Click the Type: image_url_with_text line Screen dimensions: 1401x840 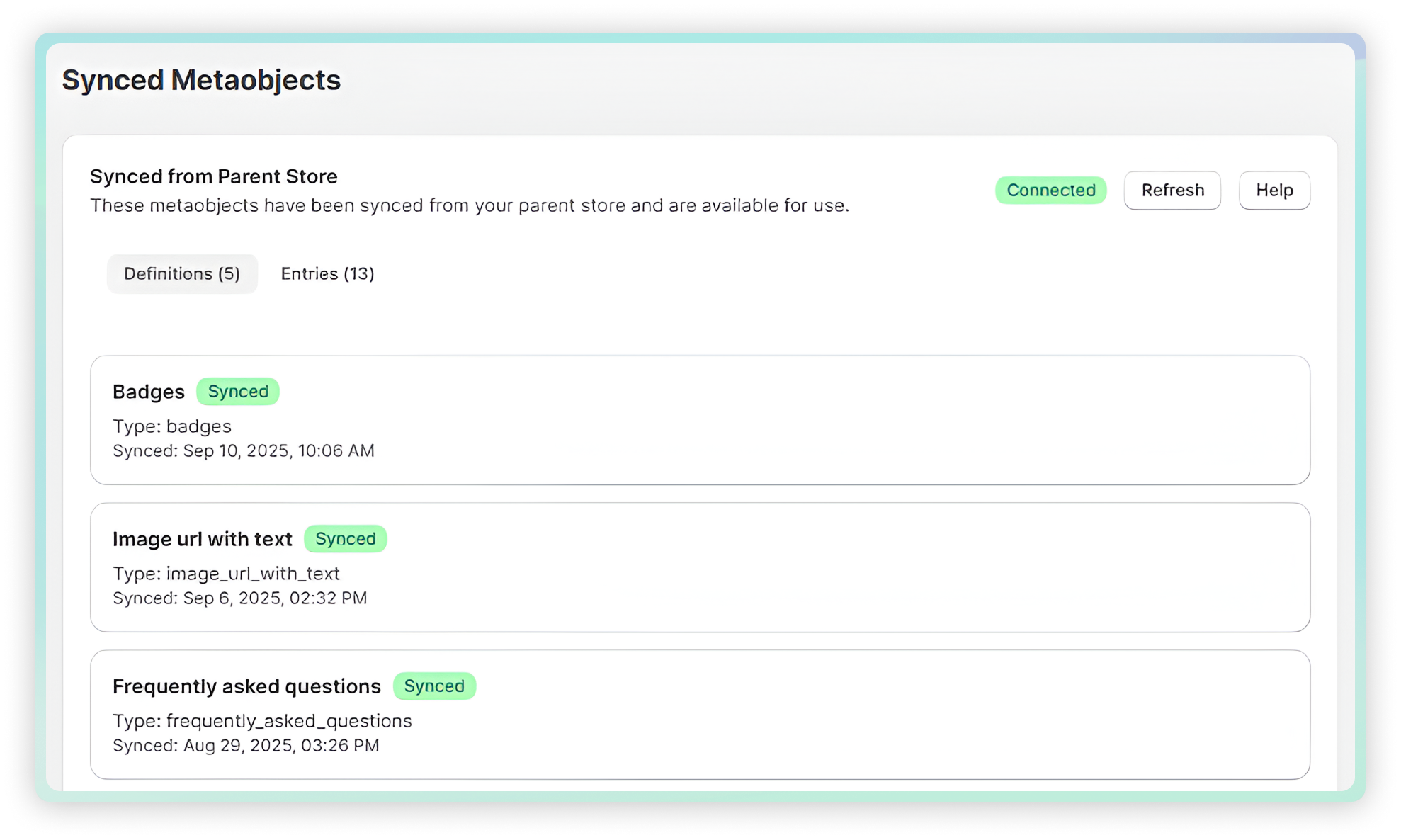pos(226,574)
